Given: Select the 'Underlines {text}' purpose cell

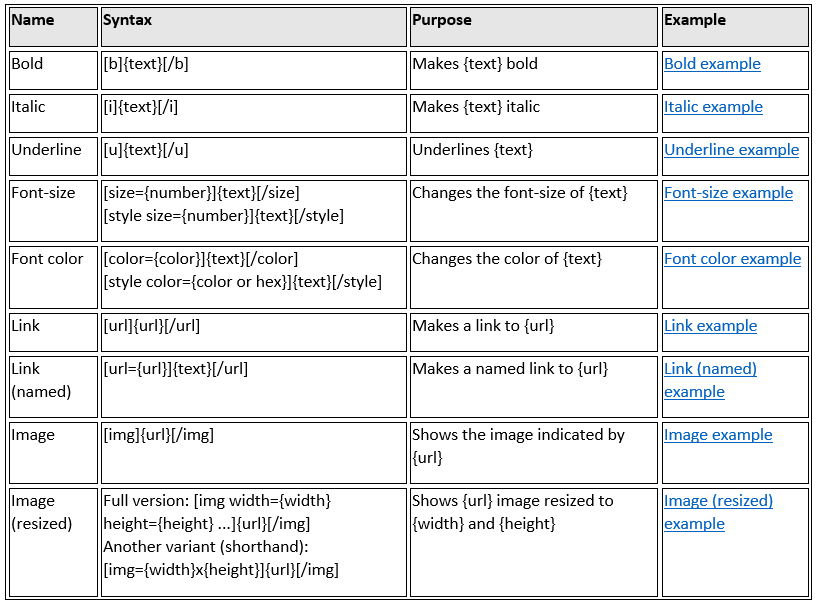Looking at the screenshot, I should [472, 150].
